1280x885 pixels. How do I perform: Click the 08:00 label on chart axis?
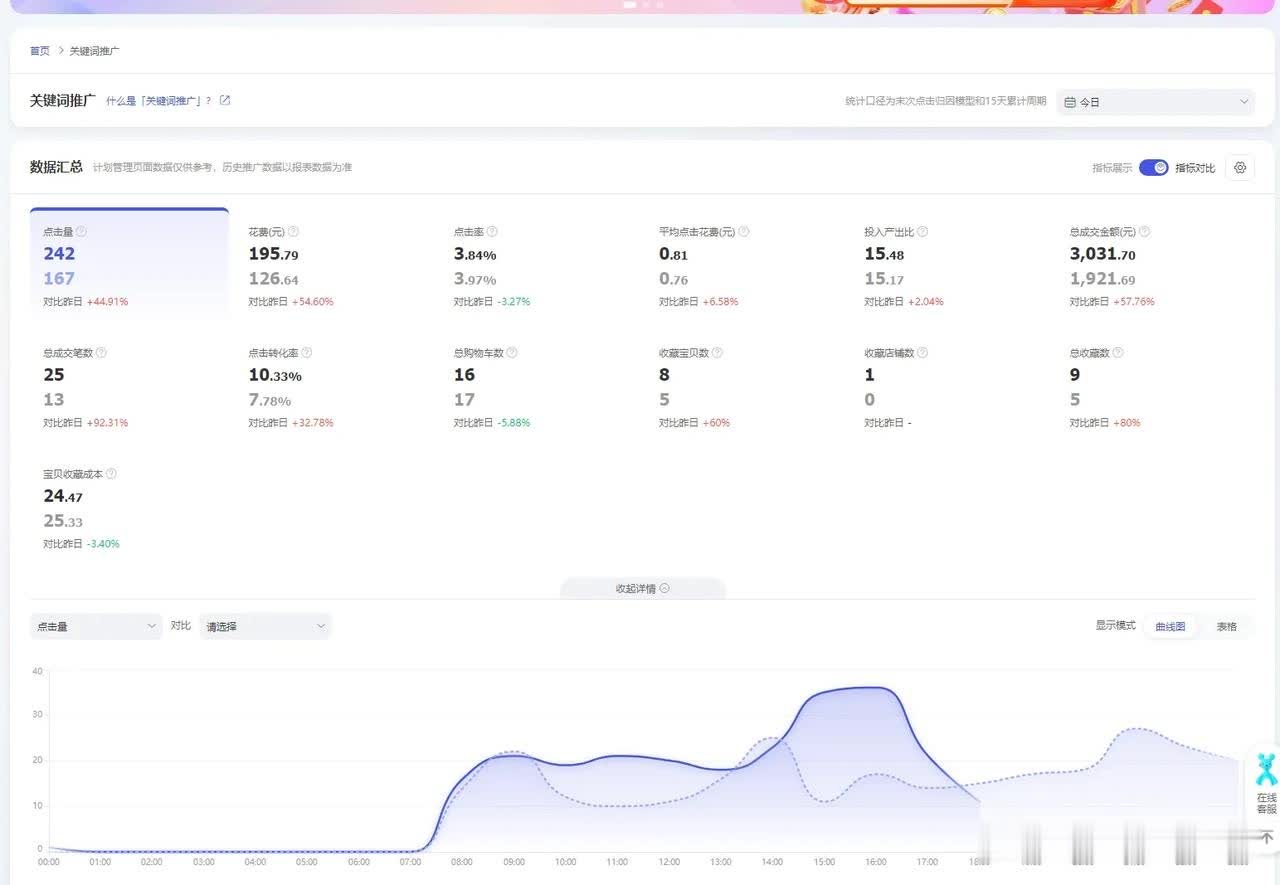click(x=462, y=862)
